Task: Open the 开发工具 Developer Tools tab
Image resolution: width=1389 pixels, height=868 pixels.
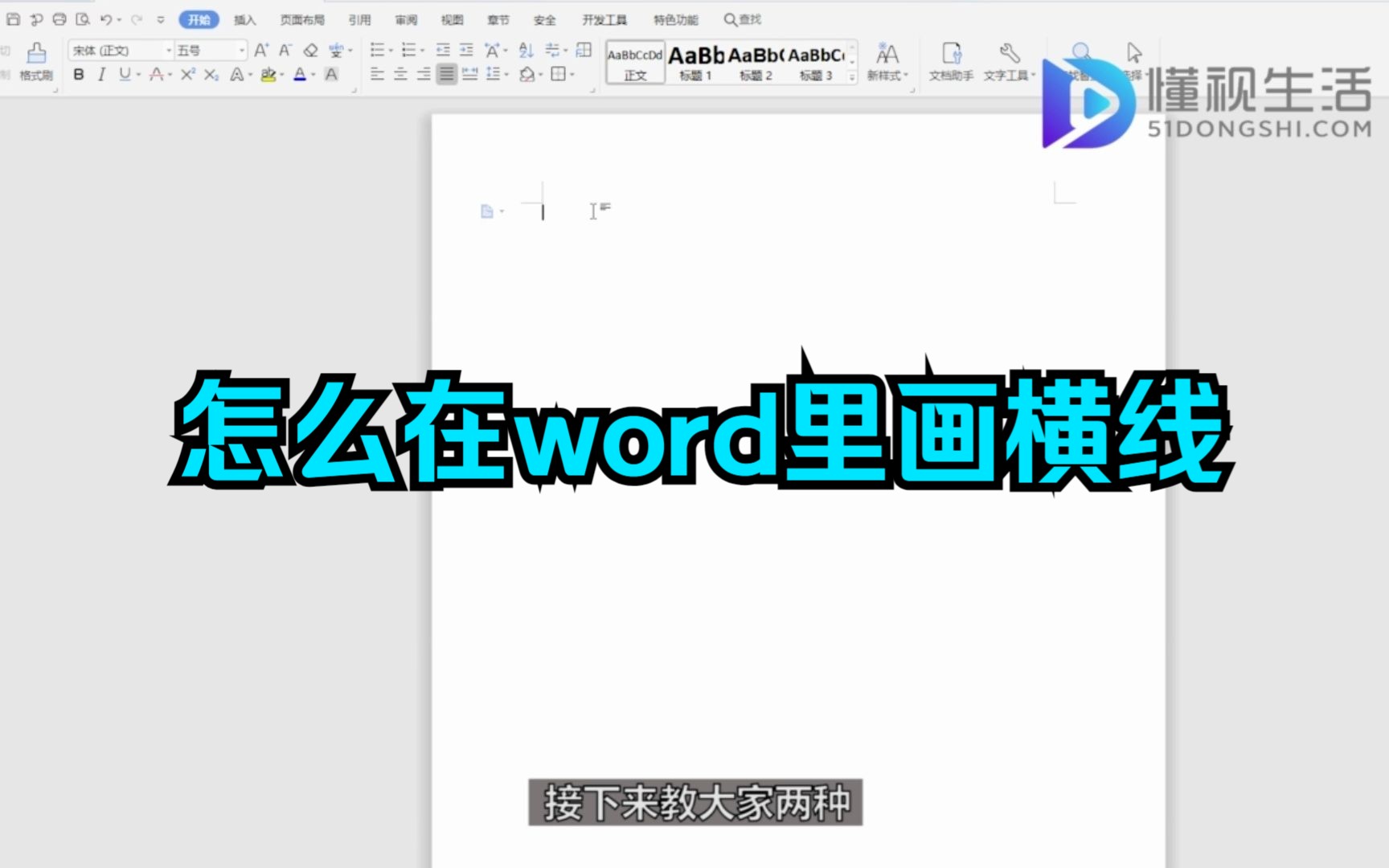Action: tap(604, 19)
